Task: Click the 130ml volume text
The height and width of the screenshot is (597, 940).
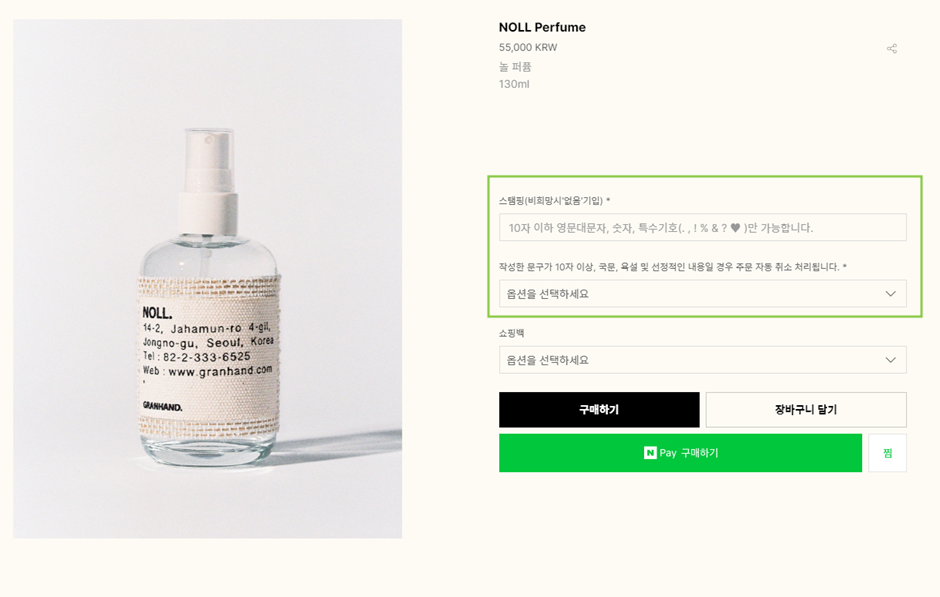Action: pos(514,85)
